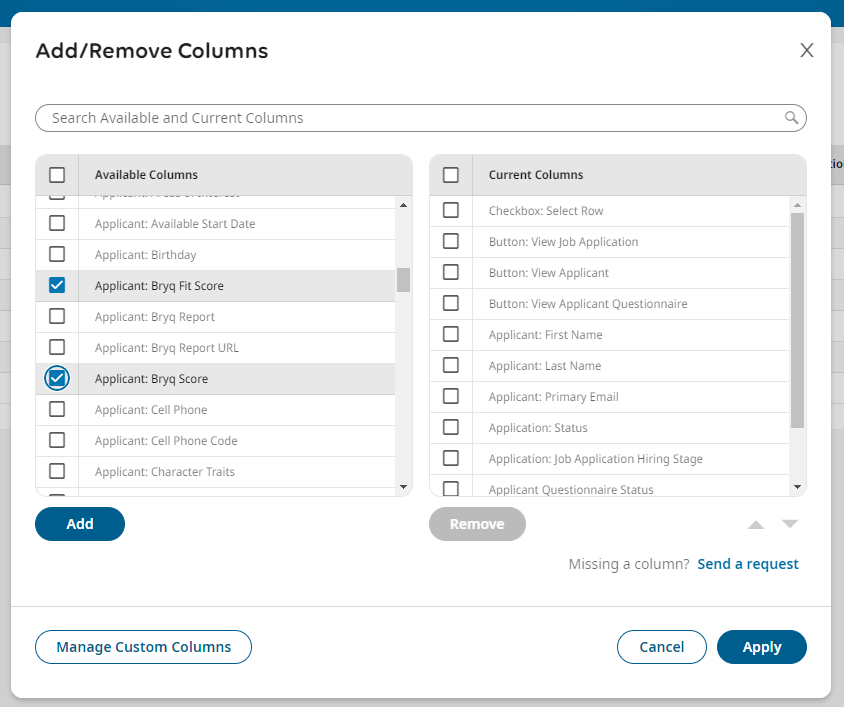This screenshot has width=844, height=707.
Task: Select all Available Columns header checkbox
Action: (x=57, y=175)
